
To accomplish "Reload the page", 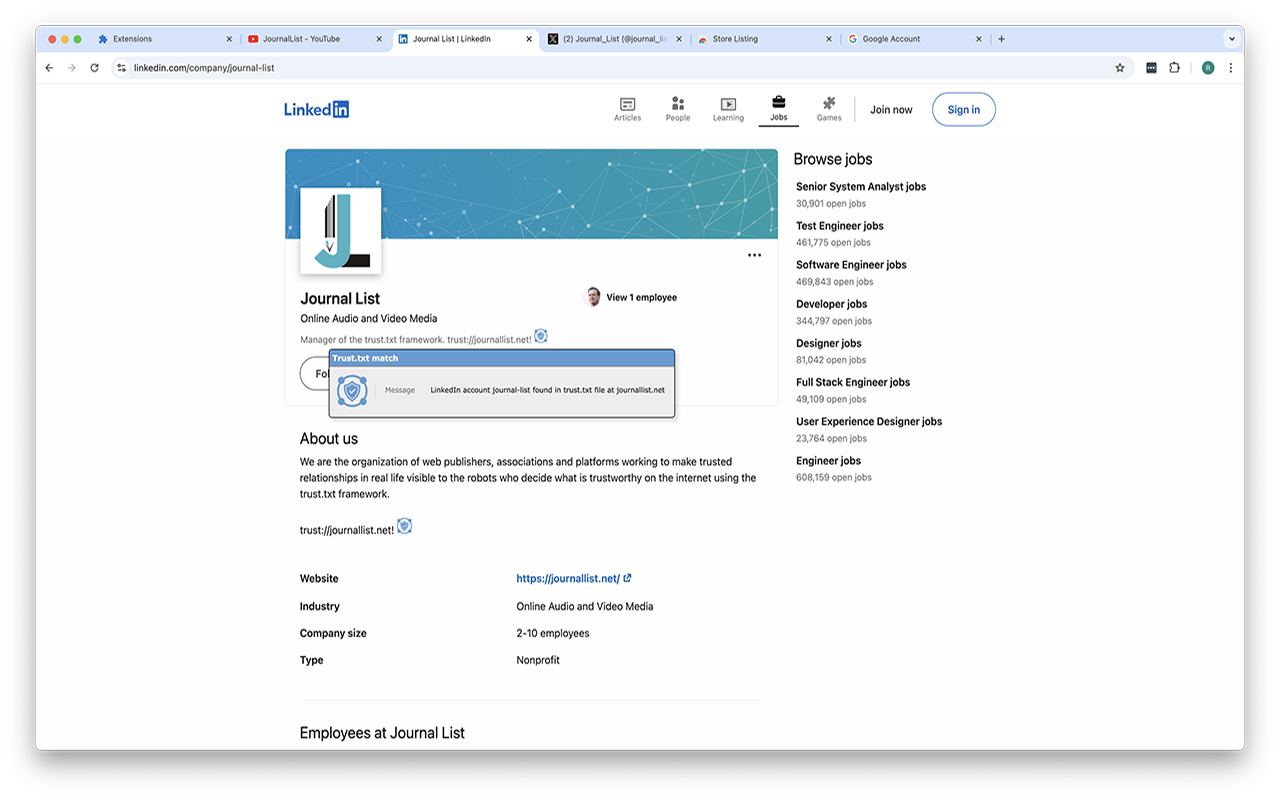I will 94,68.
